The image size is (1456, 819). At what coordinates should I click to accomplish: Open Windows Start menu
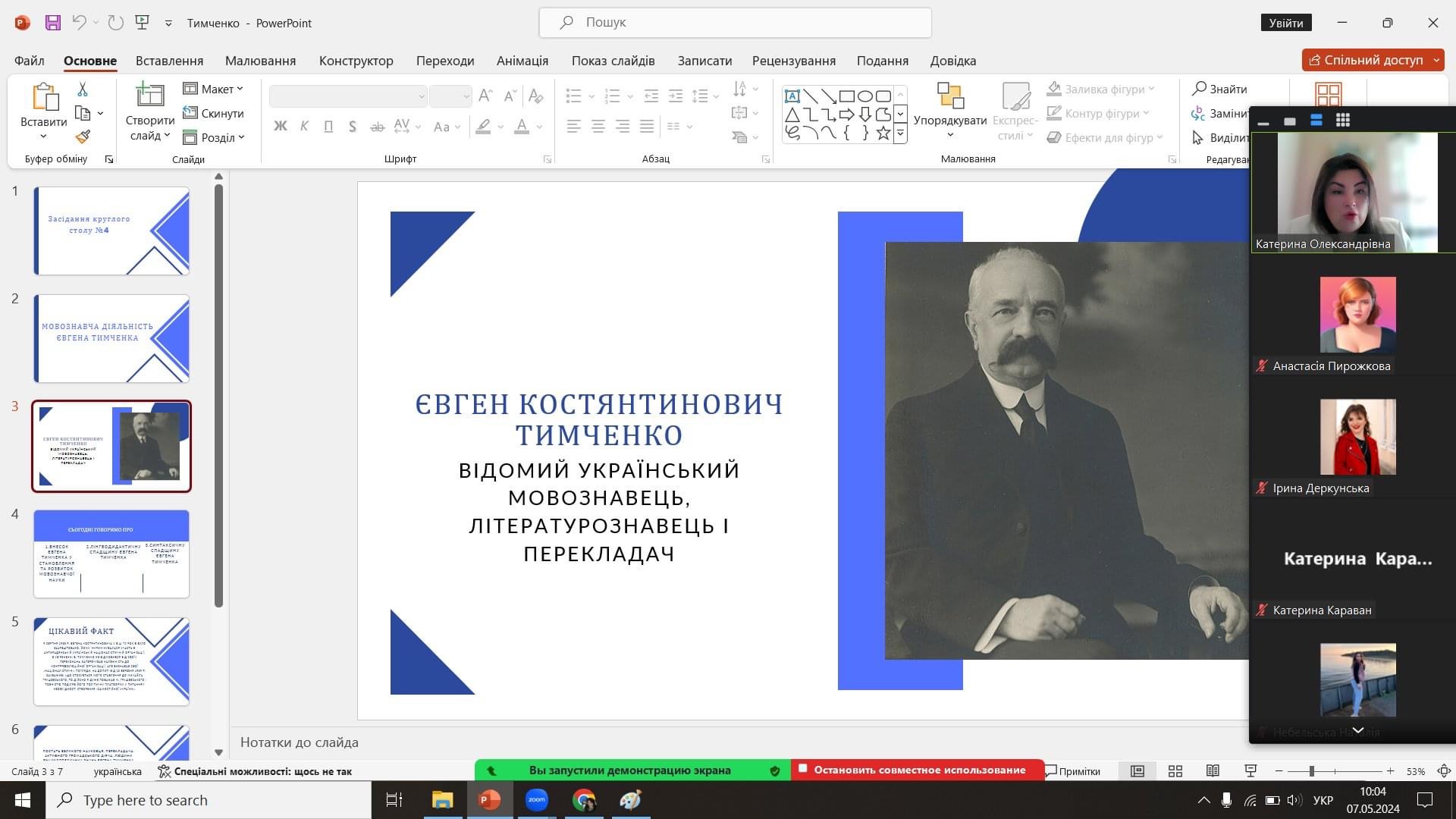point(23,800)
